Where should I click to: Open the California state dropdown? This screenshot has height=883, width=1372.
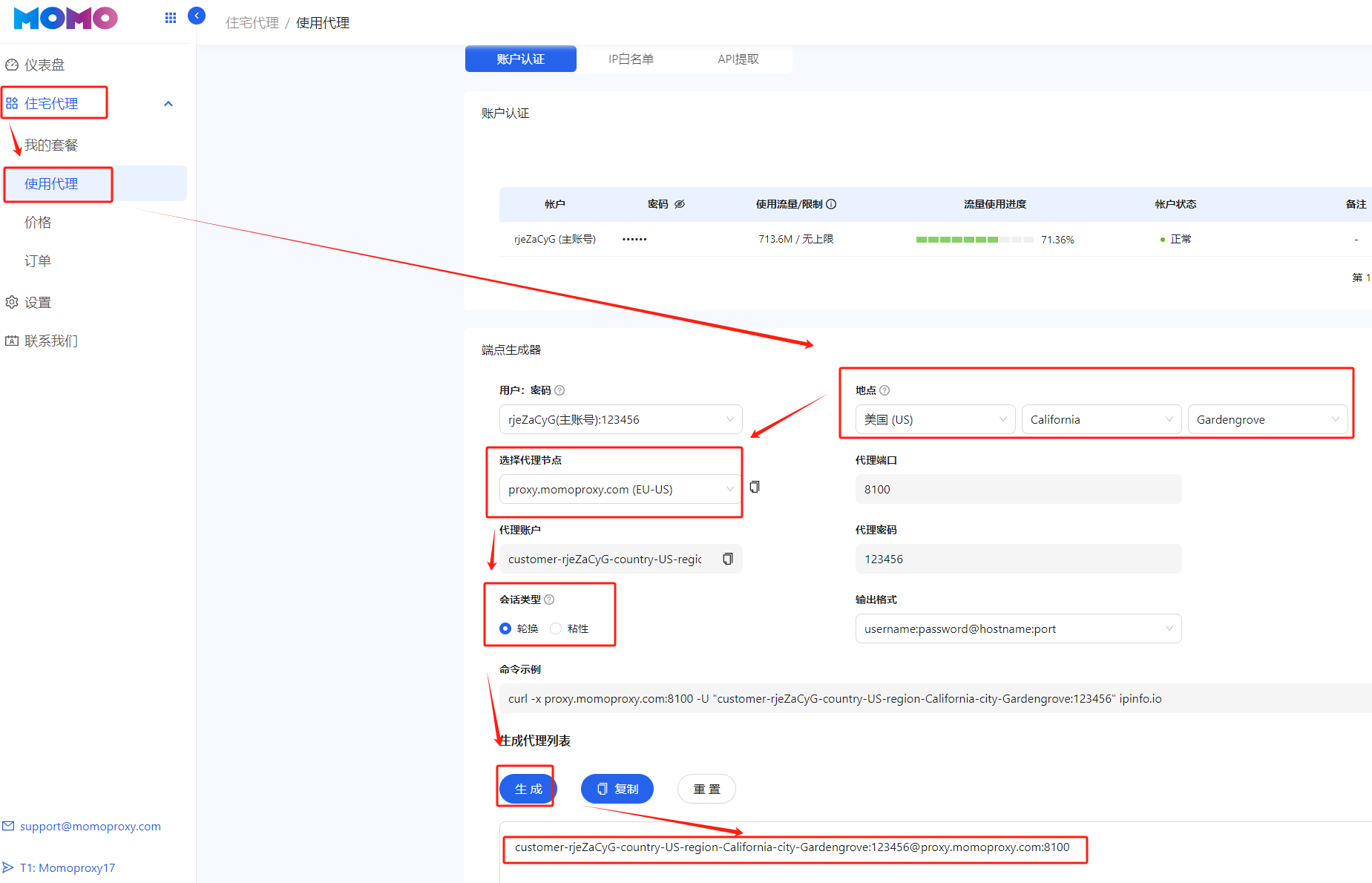tap(1101, 419)
